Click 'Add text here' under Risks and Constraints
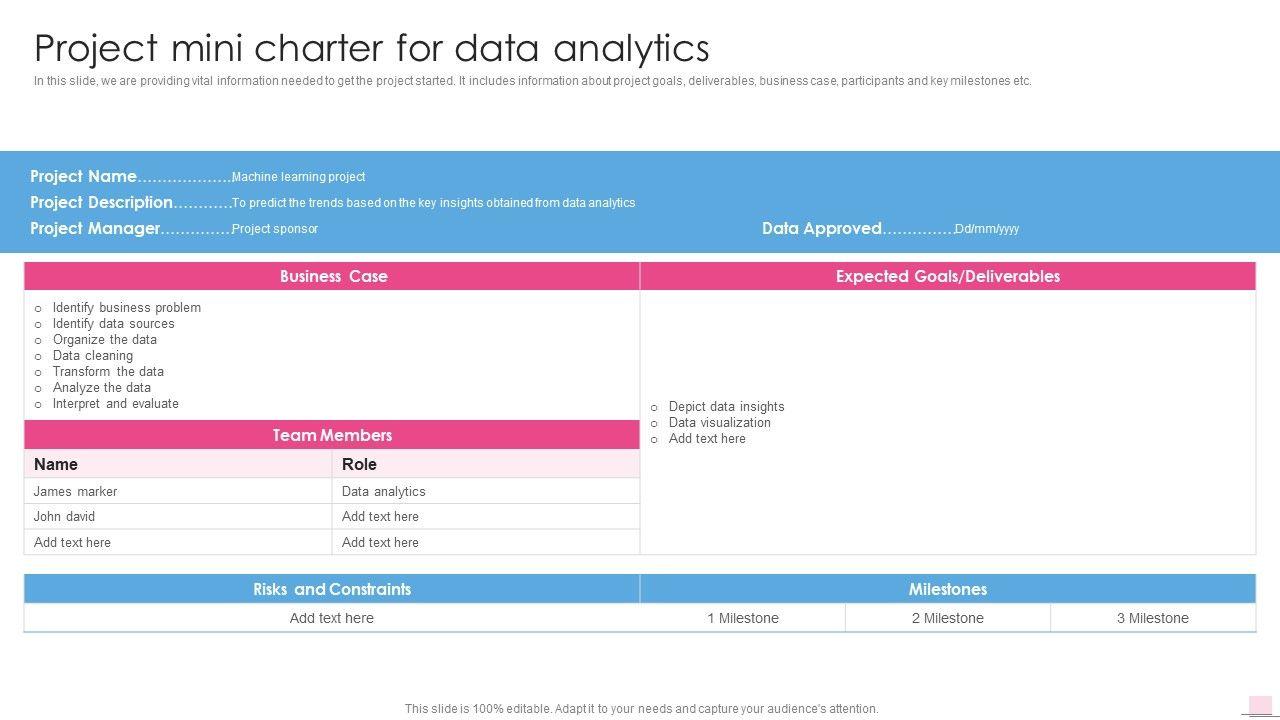 (332, 618)
